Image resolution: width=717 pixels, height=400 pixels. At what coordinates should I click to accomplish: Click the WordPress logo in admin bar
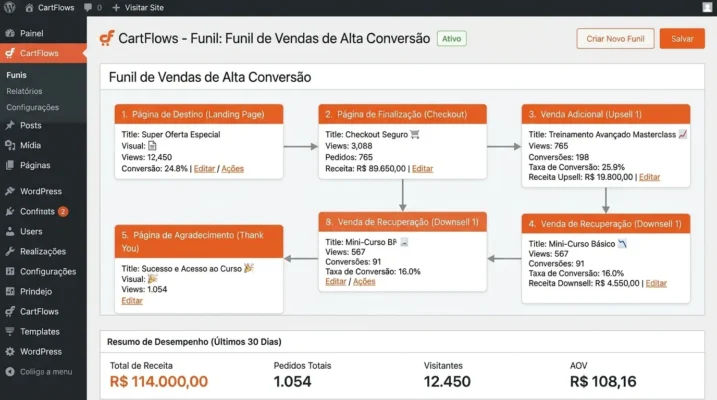9,7
